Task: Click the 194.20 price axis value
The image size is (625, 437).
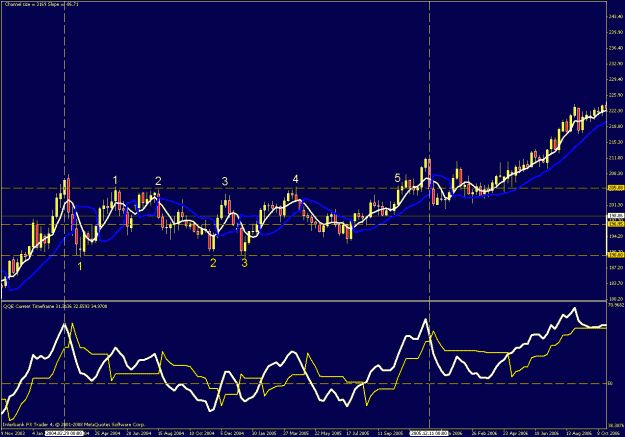Action: click(x=616, y=236)
